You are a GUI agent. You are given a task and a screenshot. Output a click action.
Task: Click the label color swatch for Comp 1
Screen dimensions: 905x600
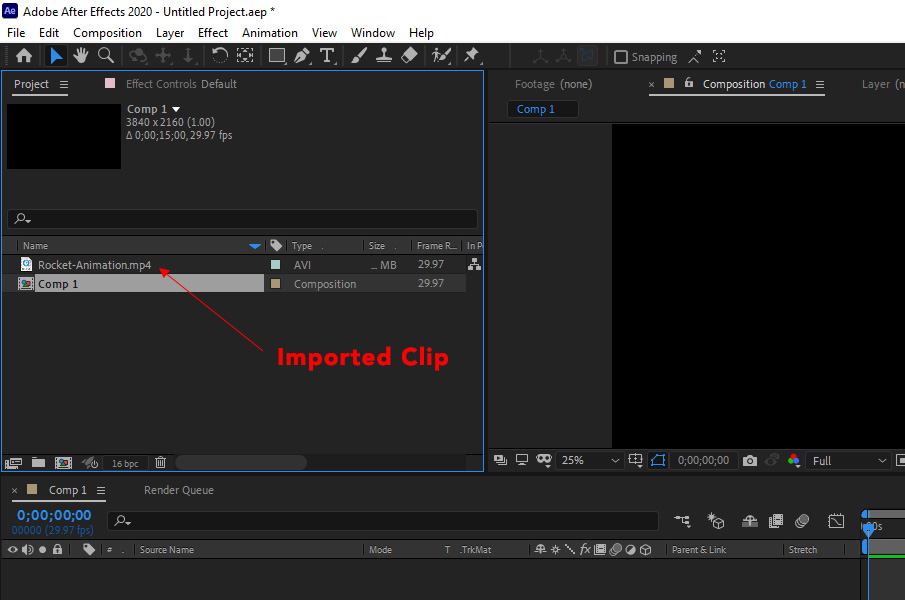tap(275, 284)
